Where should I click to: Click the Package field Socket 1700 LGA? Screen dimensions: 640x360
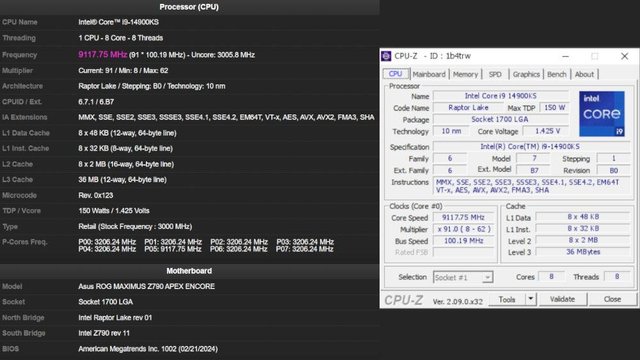tap(500, 120)
